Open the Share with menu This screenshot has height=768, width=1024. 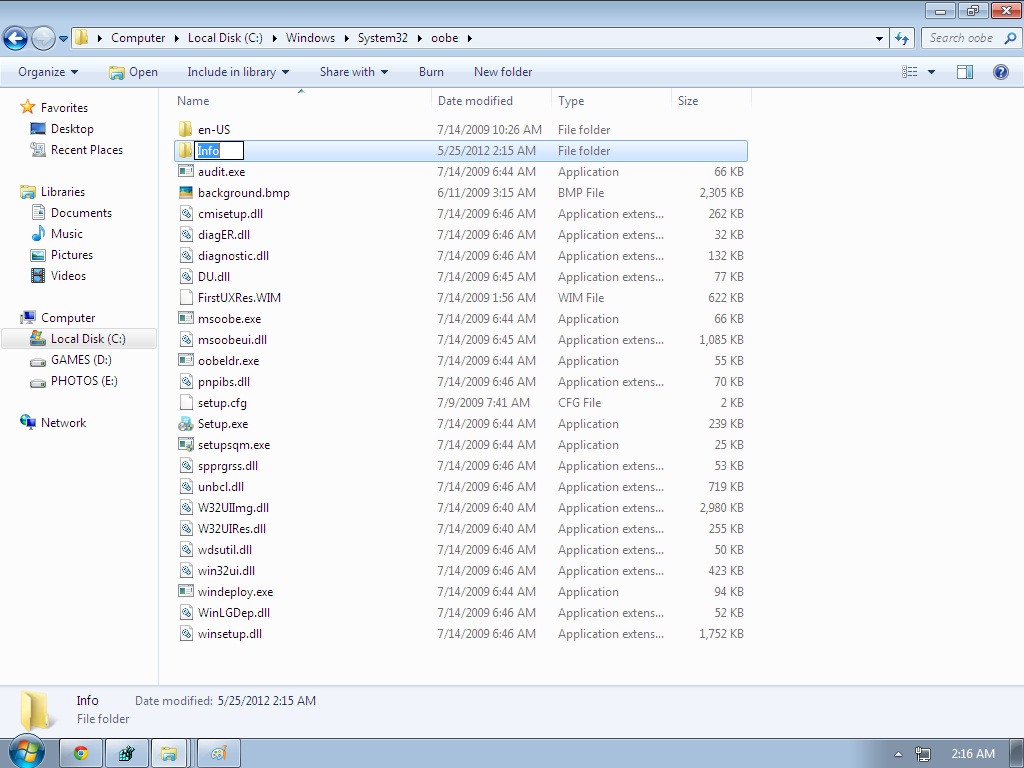(353, 72)
